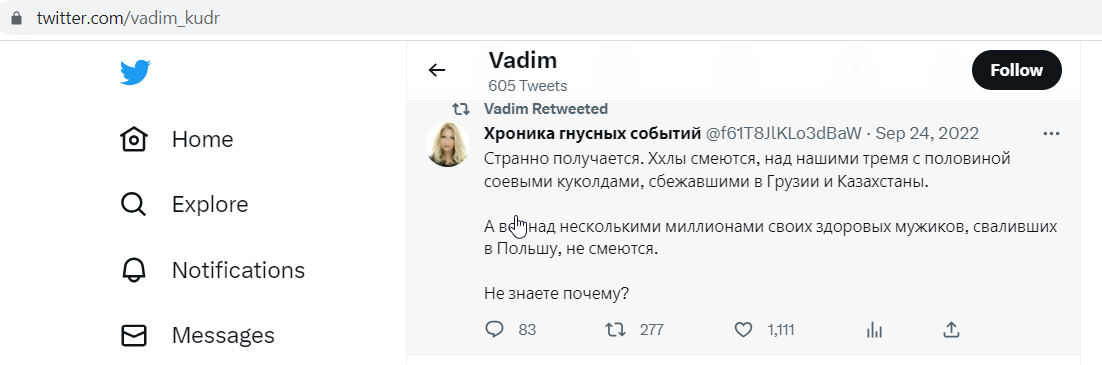The width and height of the screenshot is (1102, 365).
Task: Select the Home menu label
Action: pos(202,139)
